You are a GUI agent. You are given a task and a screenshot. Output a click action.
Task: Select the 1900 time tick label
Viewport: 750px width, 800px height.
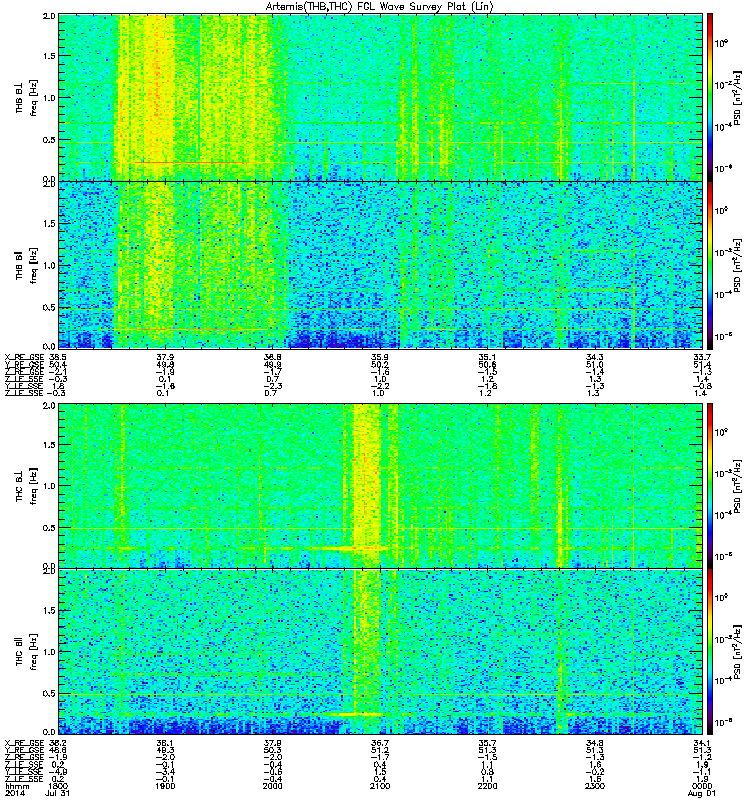click(165, 786)
